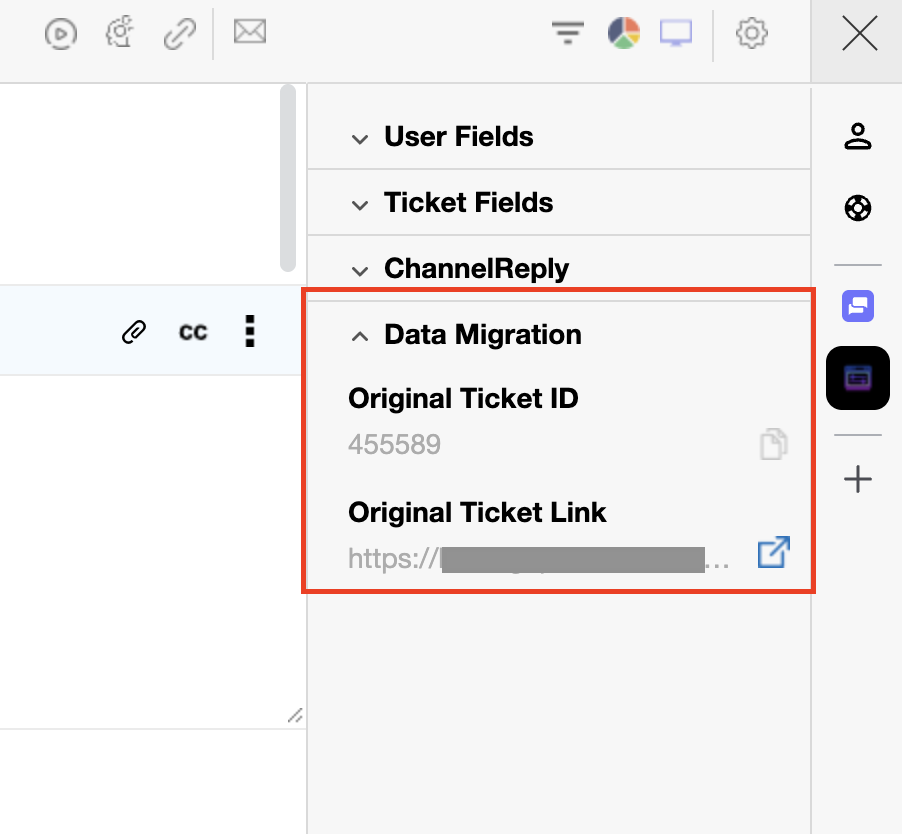902x834 pixels.
Task: Click the play circle icon in the toolbar
Action: pos(61,34)
